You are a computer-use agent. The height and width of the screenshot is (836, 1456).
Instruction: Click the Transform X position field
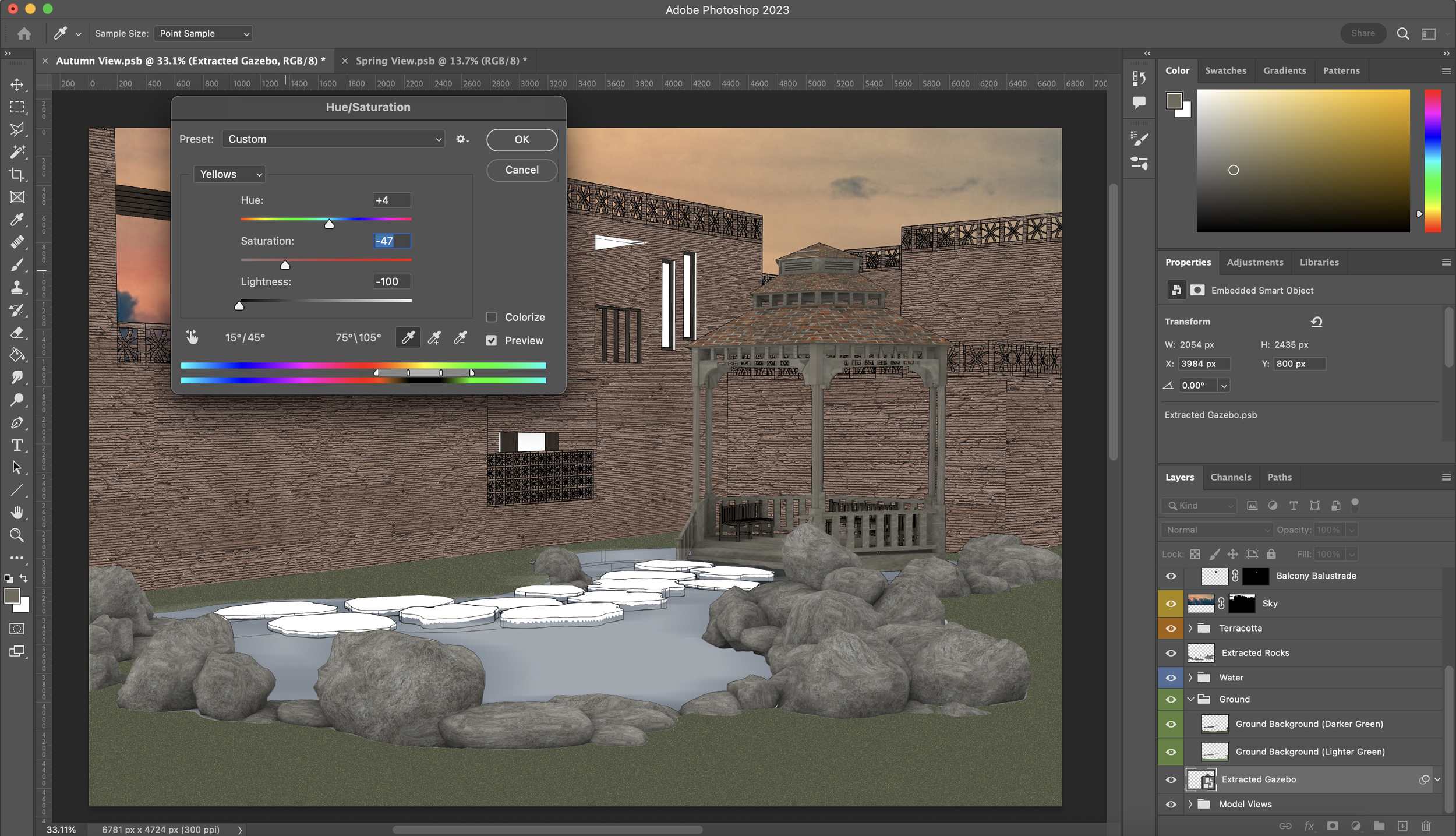[1204, 364]
